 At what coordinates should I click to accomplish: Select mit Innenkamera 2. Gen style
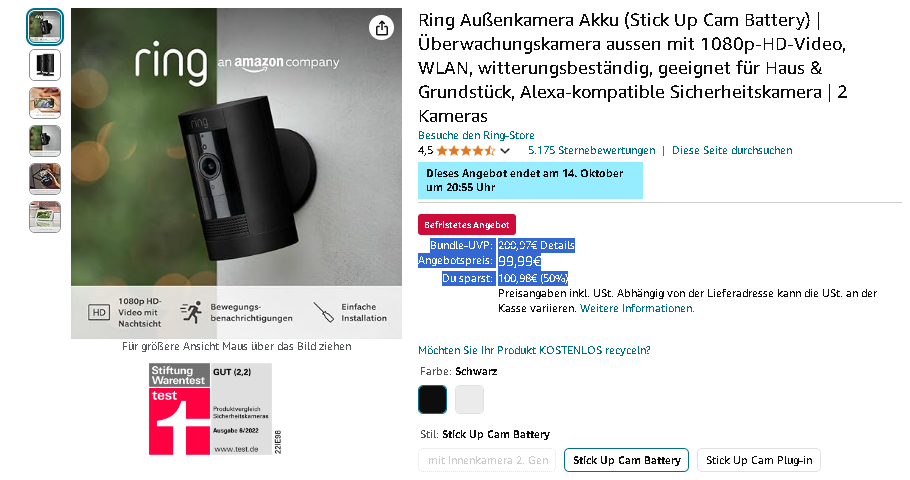[487, 460]
